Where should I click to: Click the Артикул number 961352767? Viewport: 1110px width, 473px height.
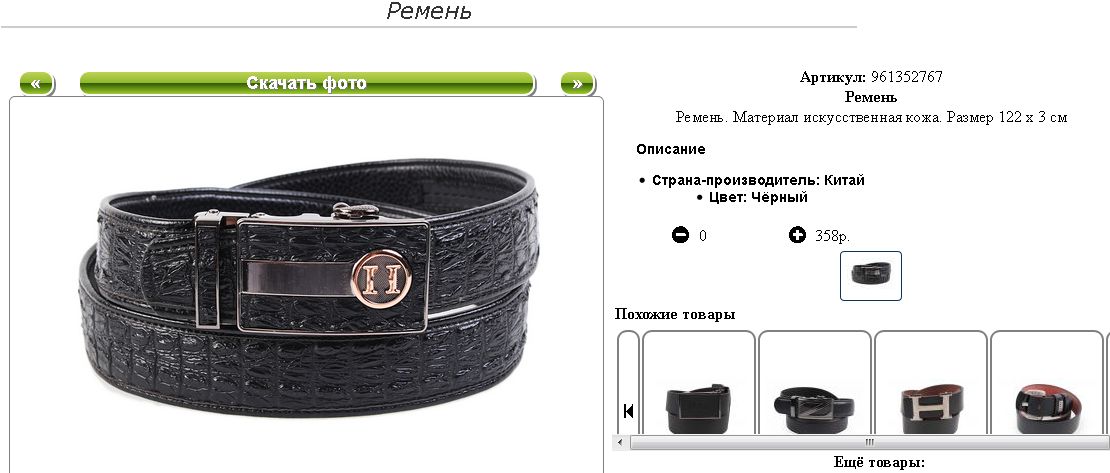[907, 77]
